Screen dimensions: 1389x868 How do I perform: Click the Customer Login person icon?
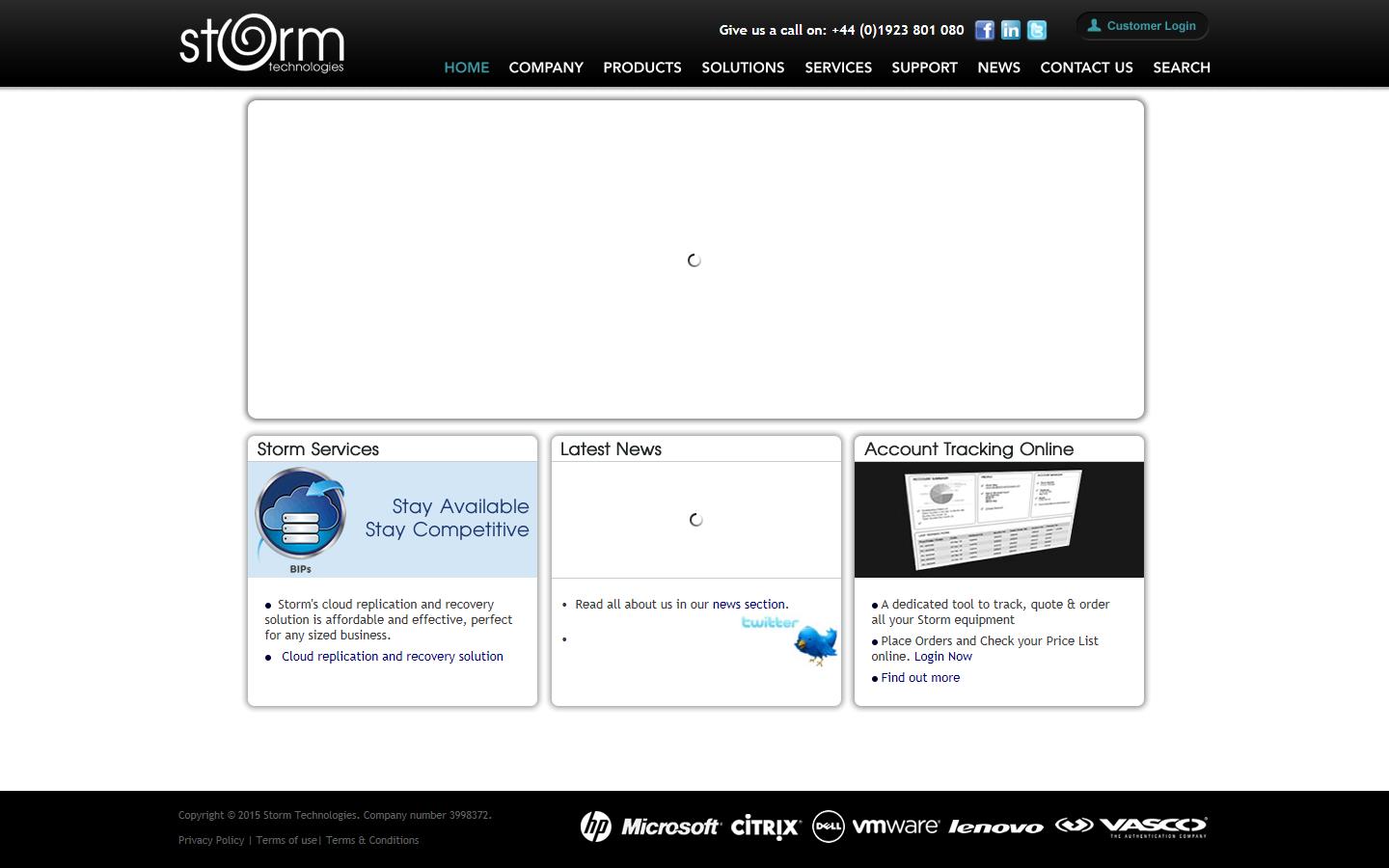[x=1094, y=25]
